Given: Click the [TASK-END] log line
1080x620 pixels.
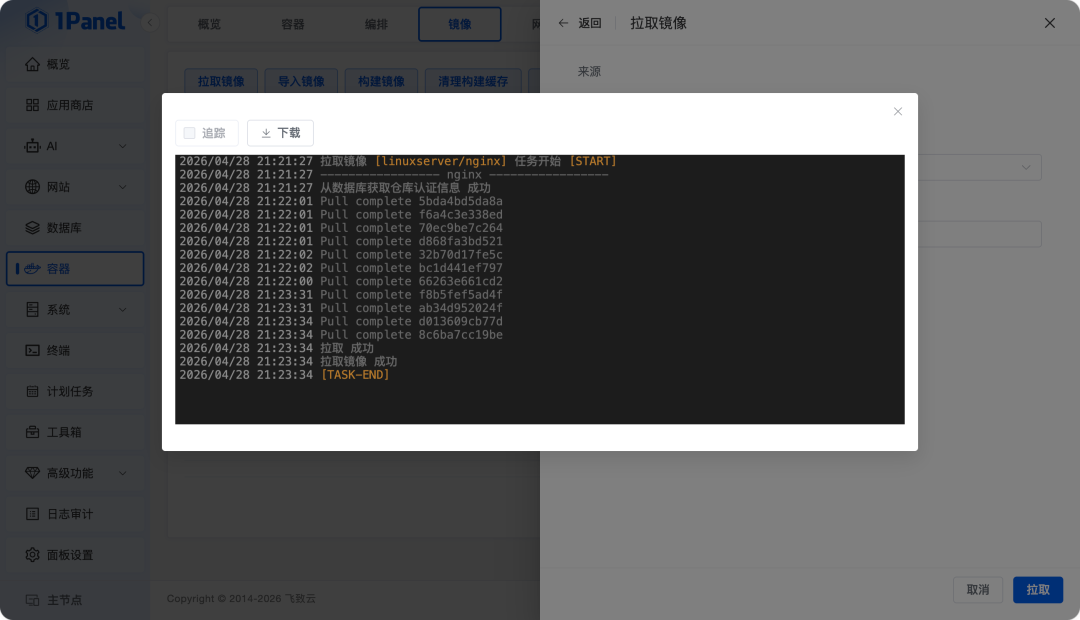Looking at the screenshot, I should [284, 375].
